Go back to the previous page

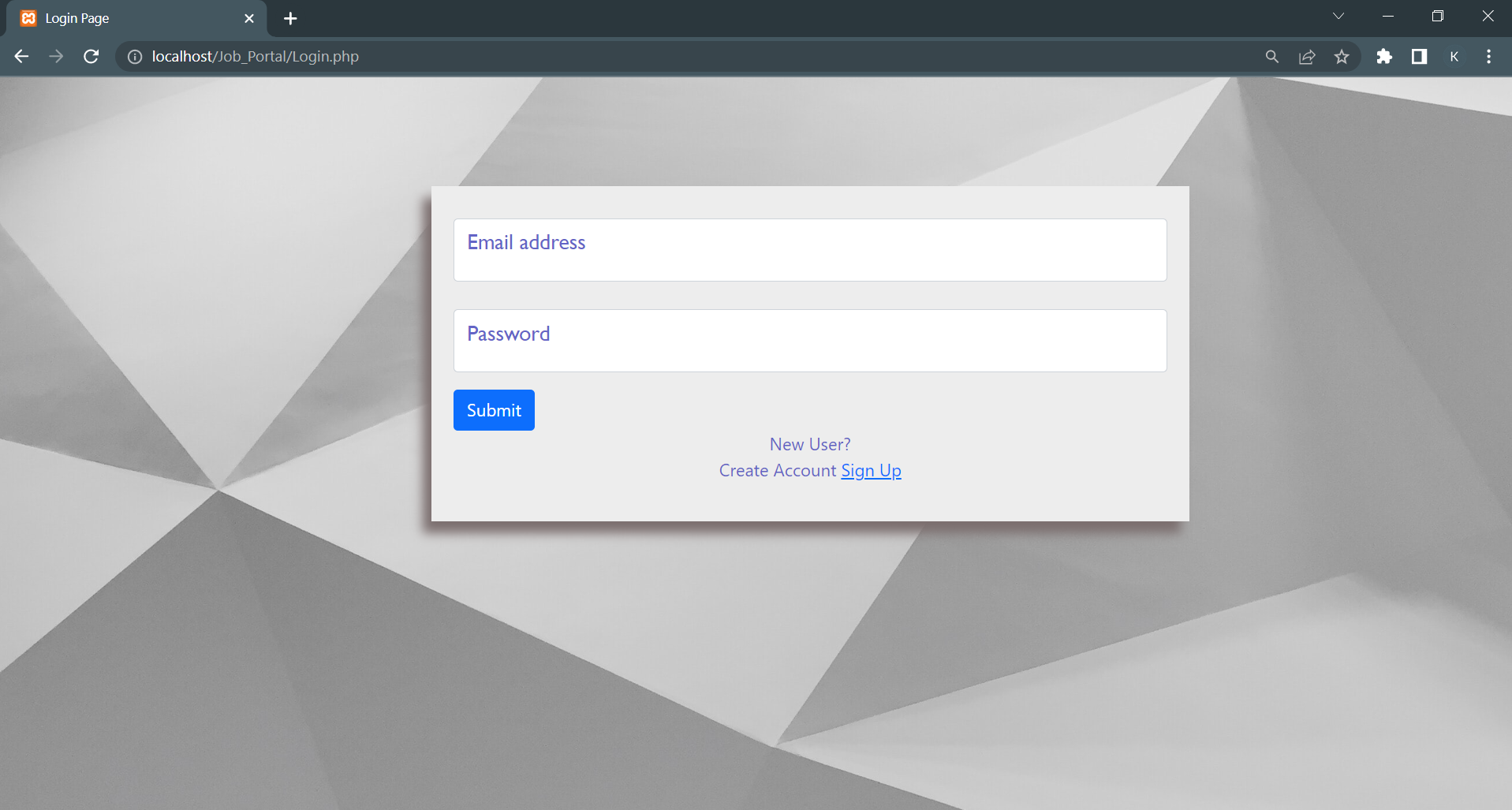21,57
